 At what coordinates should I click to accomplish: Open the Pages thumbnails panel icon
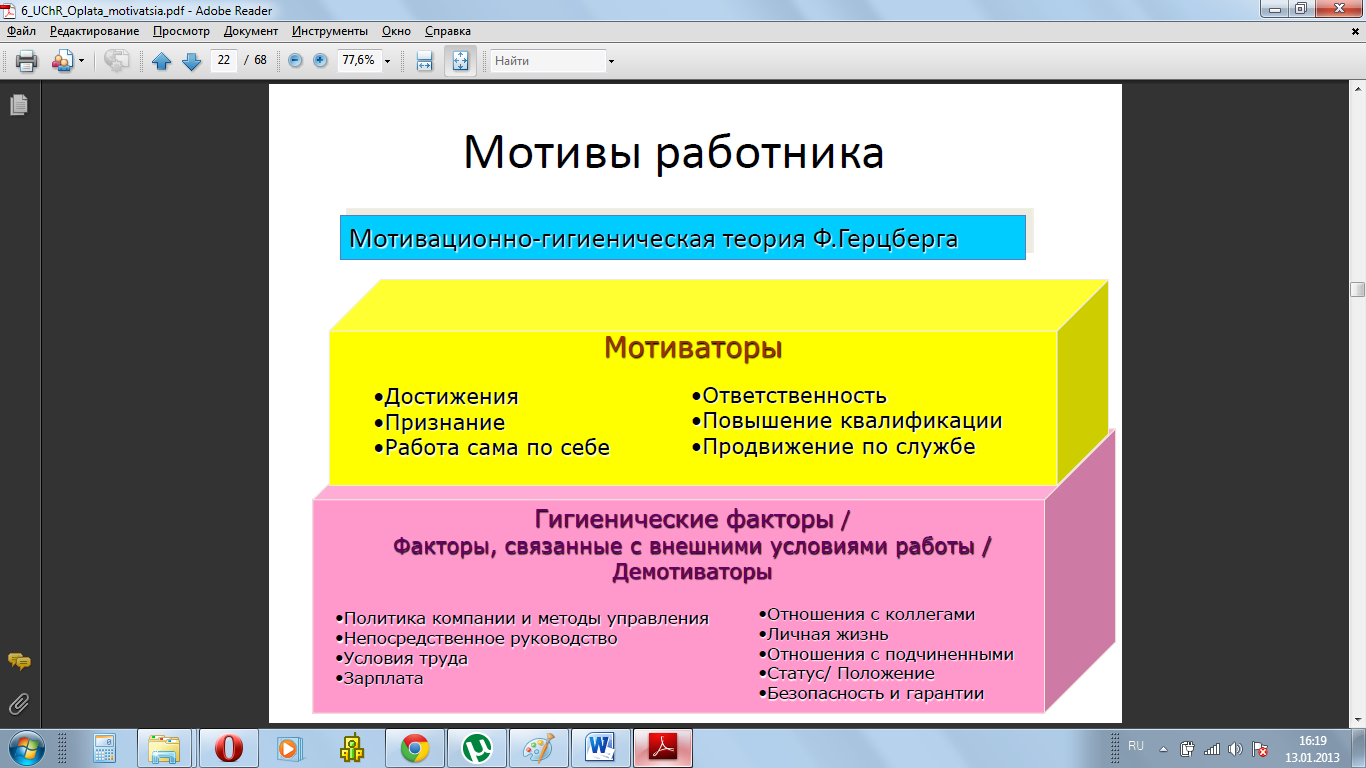coord(18,105)
